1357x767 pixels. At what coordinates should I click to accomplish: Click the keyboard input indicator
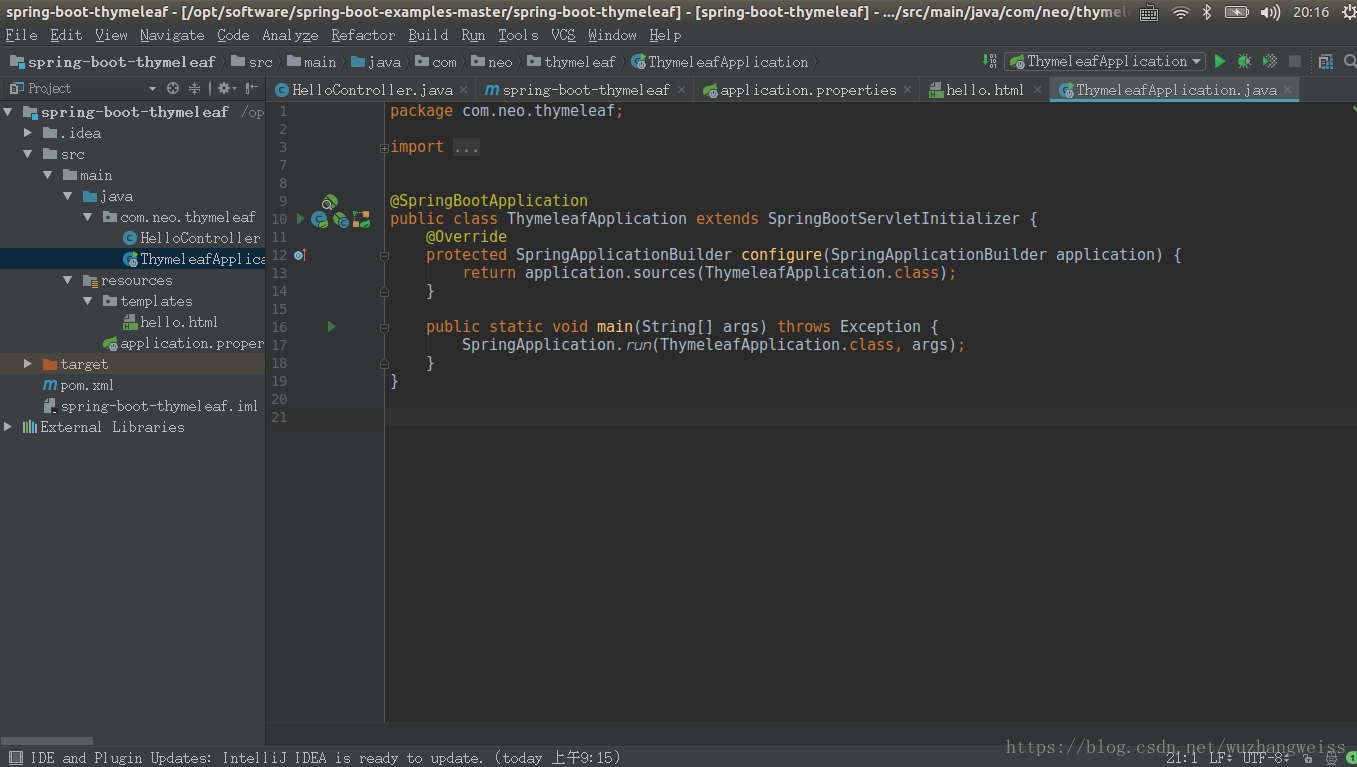1149,12
